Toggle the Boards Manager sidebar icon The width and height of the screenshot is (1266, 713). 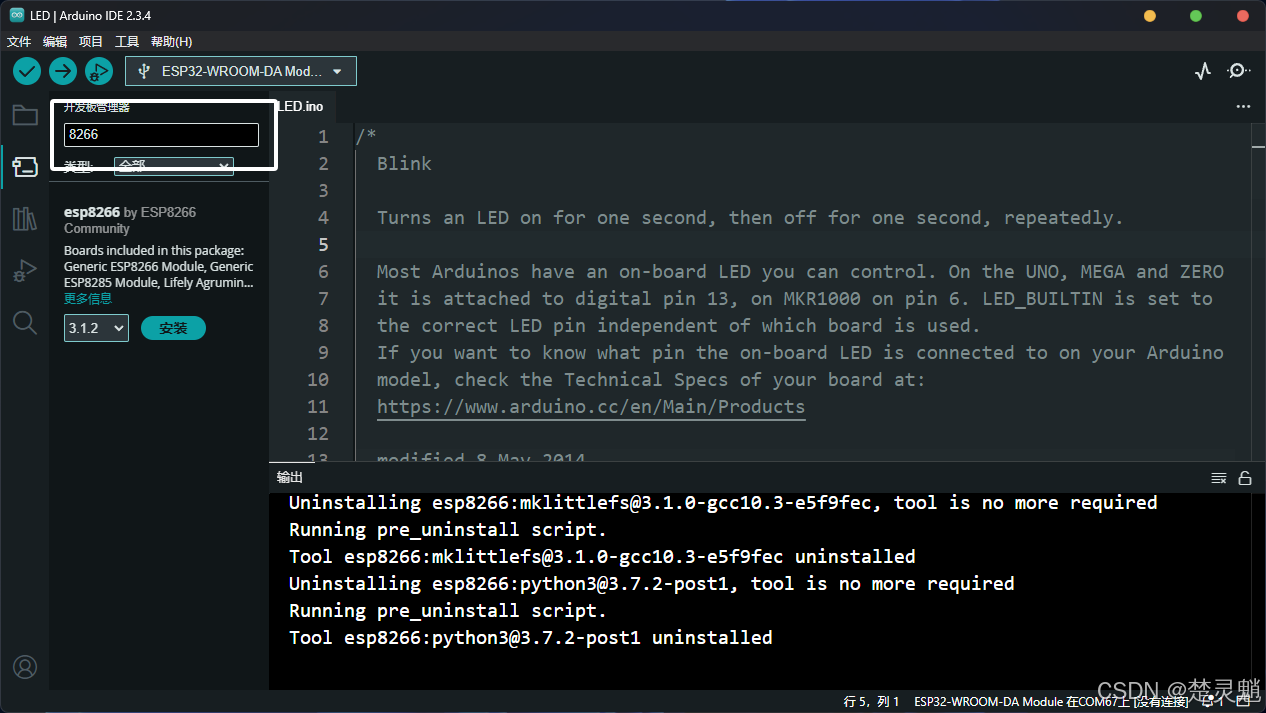pos(25,166)
